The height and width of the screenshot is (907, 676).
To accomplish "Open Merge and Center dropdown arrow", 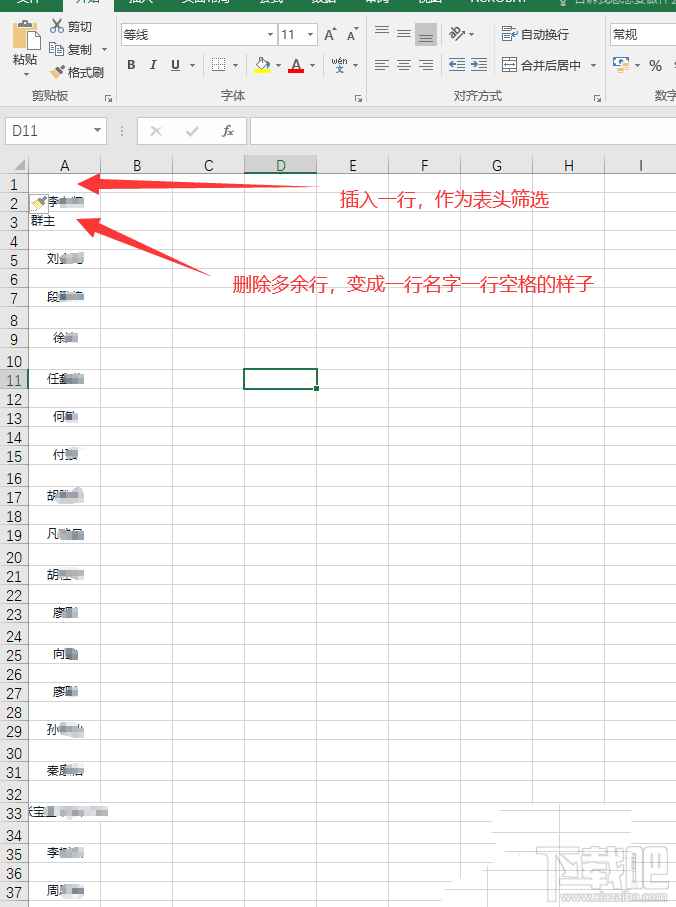I will [593, 65].
